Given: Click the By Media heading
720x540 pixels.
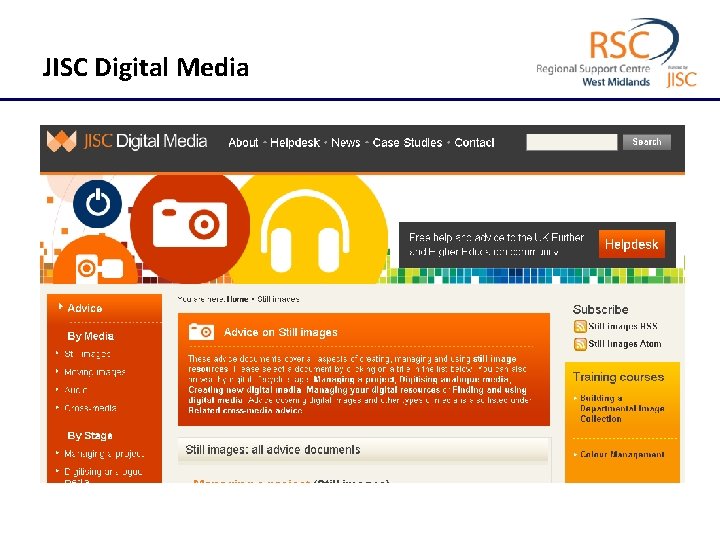Looking at the screenshot, I should coord(90,336).
